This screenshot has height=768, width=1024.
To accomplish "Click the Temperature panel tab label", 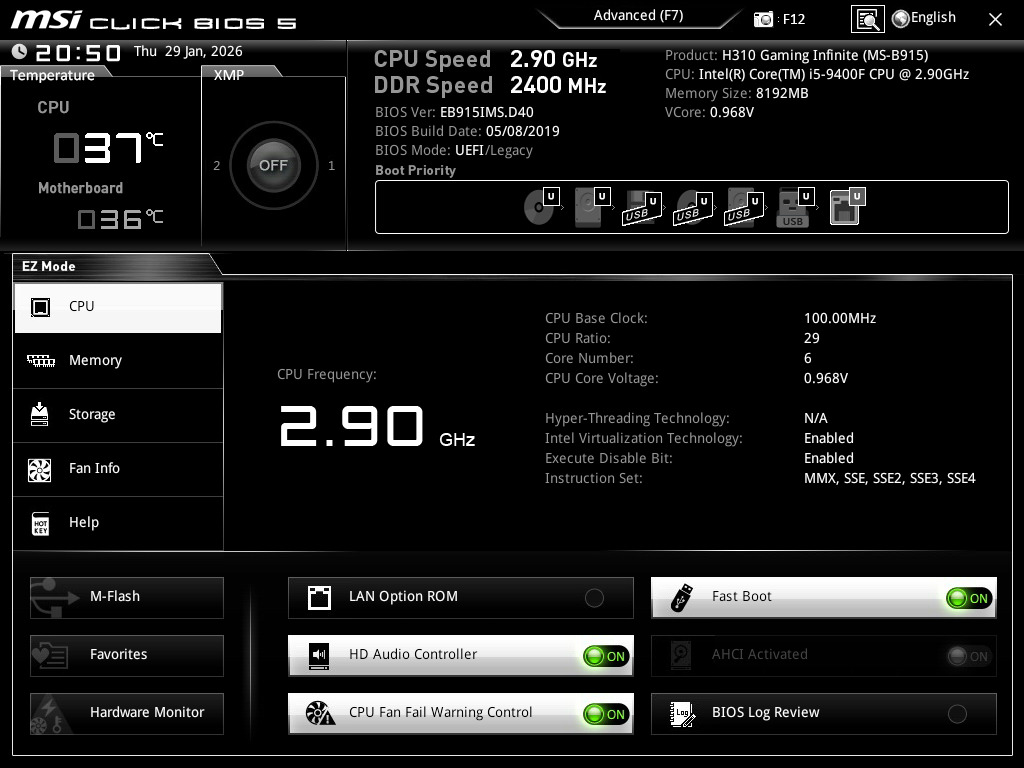I will (52, 75).
